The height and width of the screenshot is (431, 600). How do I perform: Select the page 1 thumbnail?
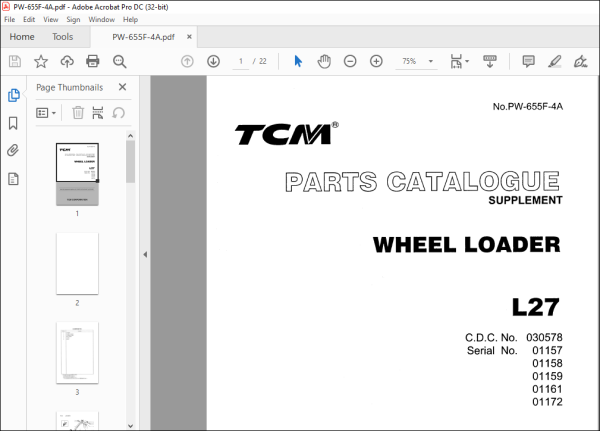coord(77,174)
